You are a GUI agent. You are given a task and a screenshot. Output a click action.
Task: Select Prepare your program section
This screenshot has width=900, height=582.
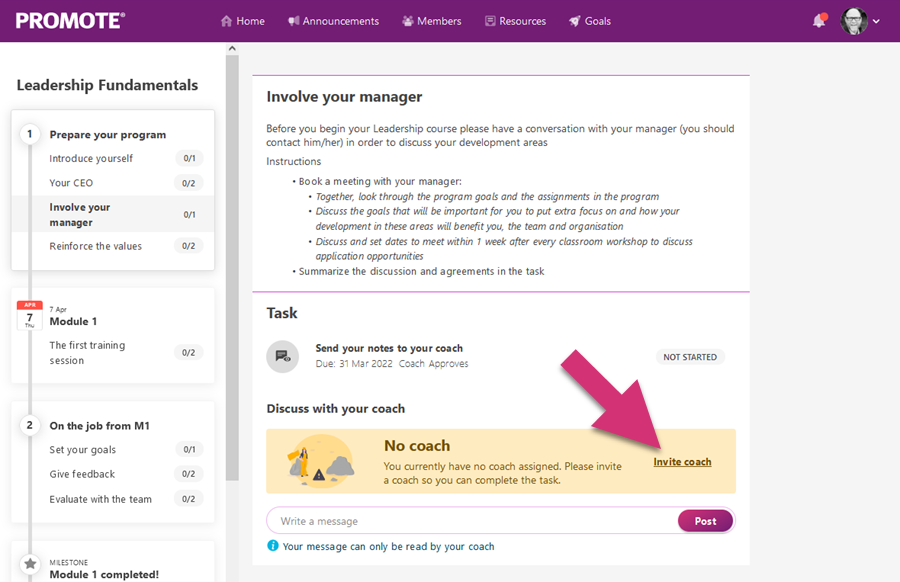click(107, 135)
